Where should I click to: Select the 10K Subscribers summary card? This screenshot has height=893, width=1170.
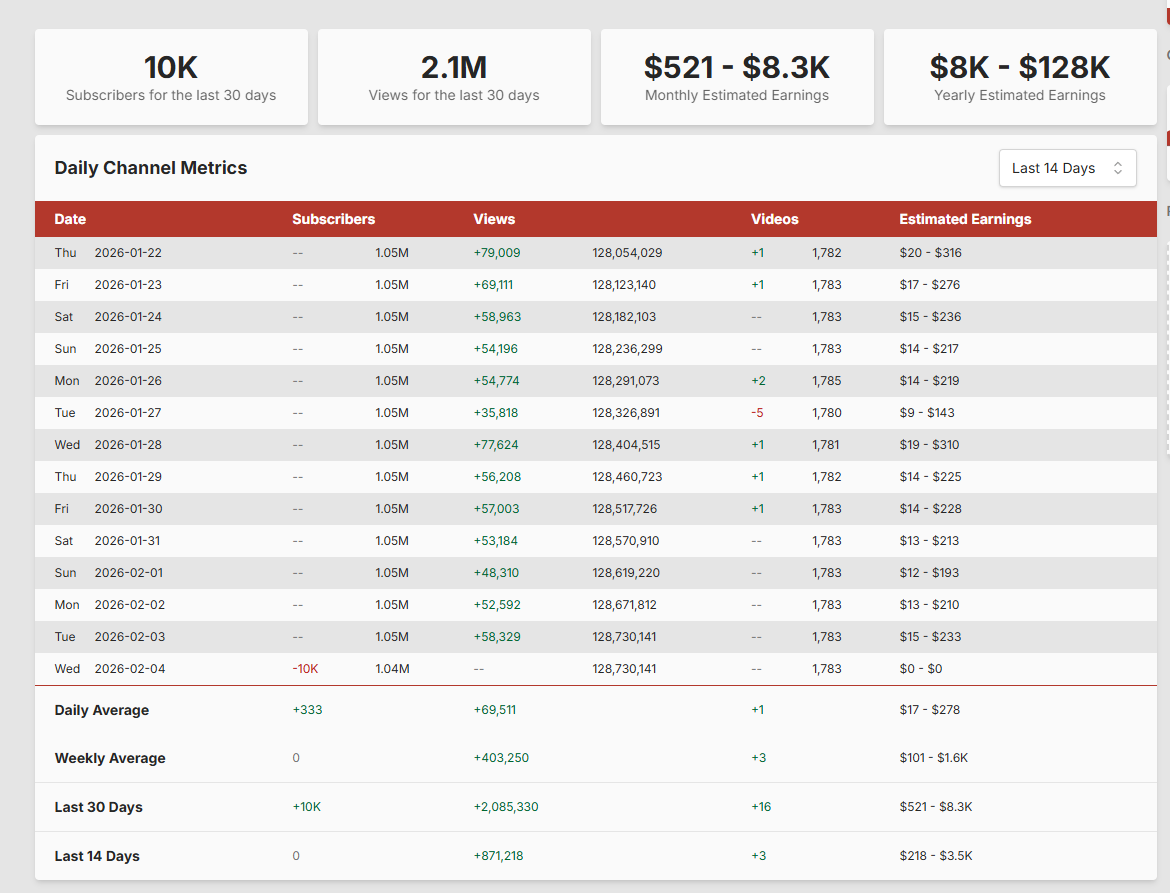click(x=171, y=77)
